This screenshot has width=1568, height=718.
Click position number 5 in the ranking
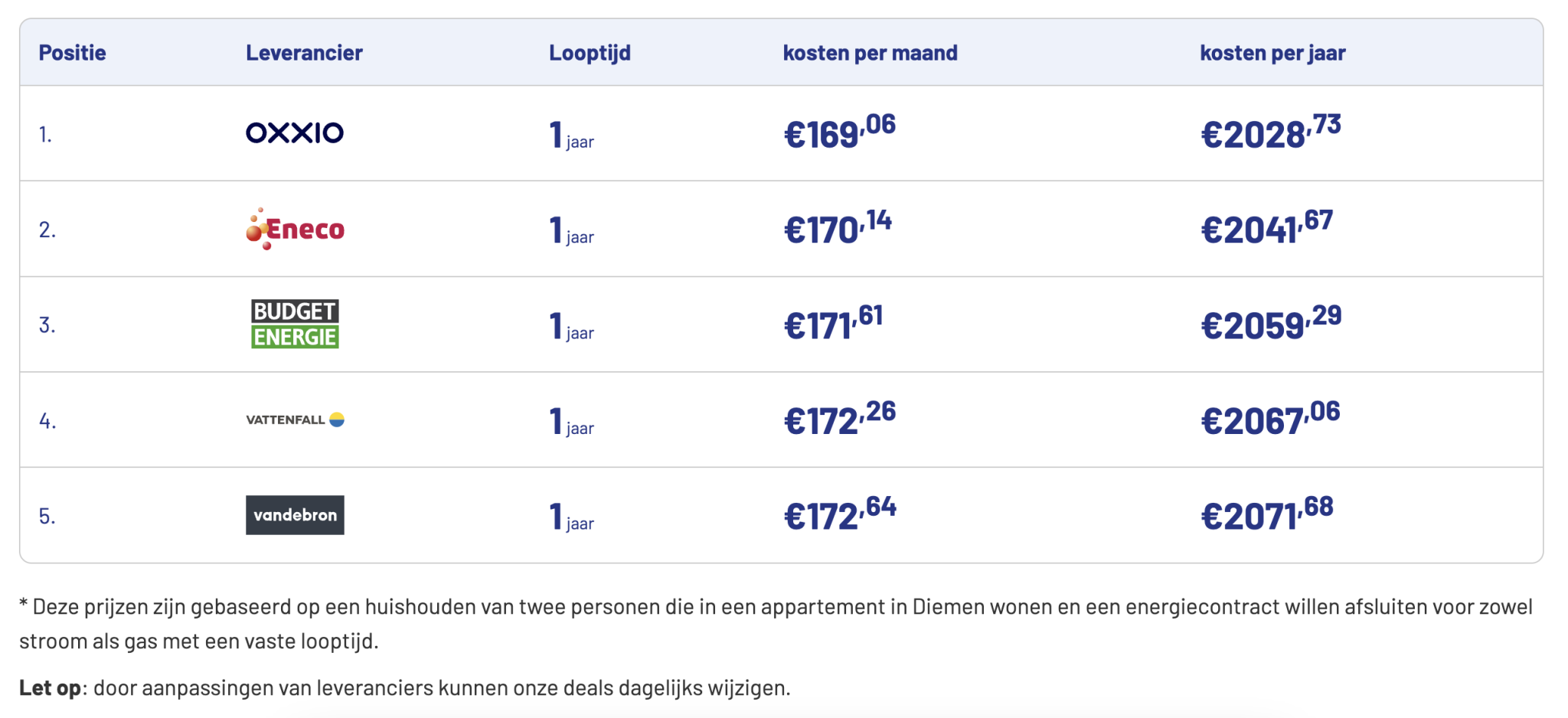pos(47,517)
